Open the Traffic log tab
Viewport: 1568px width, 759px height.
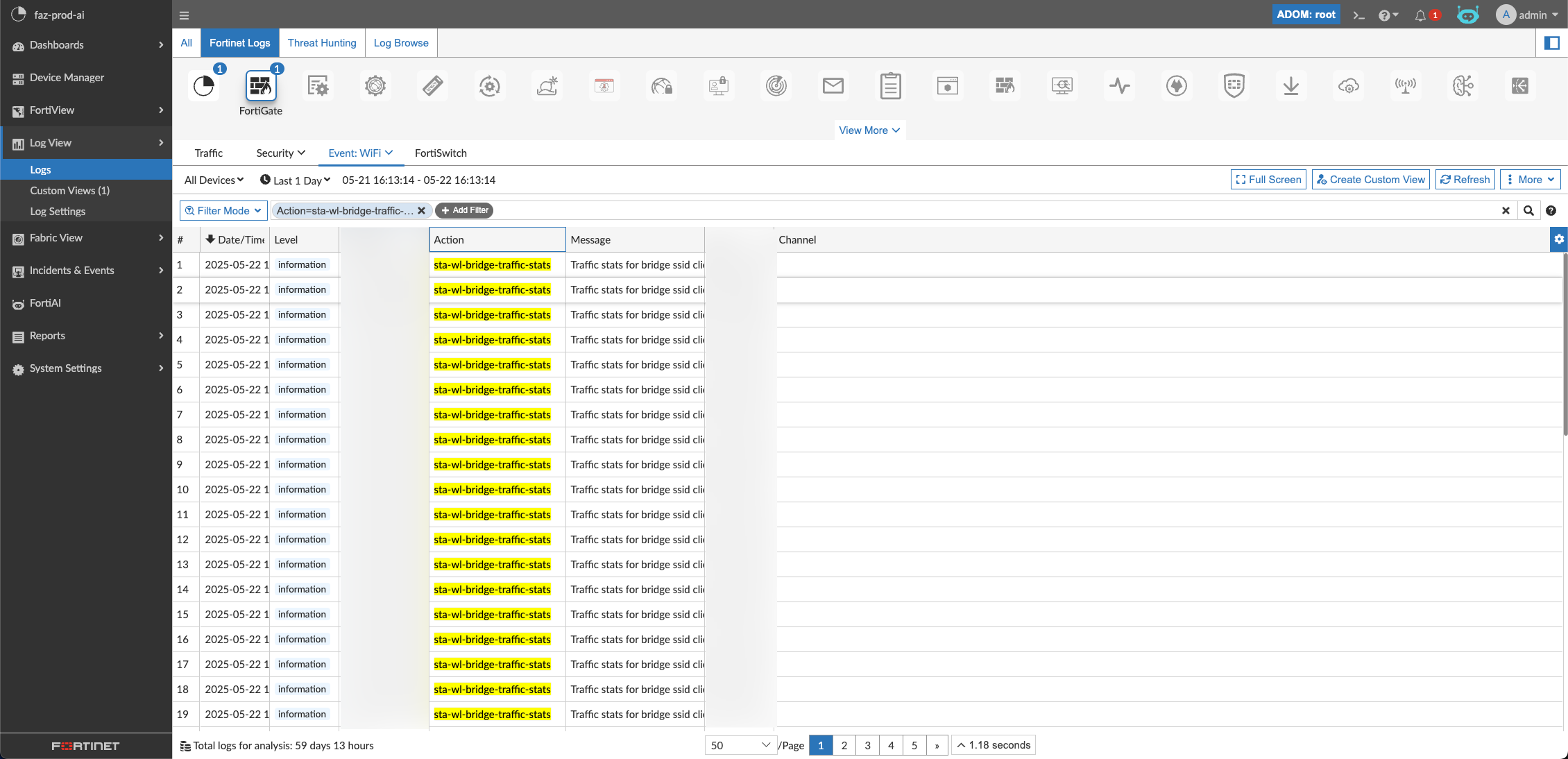coord(208,153)
